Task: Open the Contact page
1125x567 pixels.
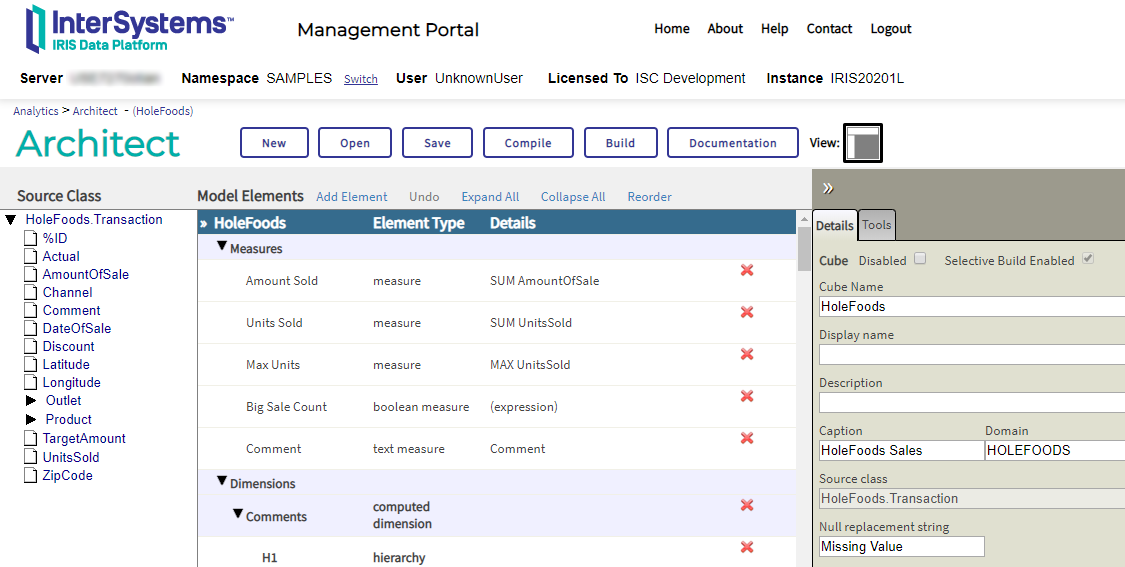Action: coord(829,29)
